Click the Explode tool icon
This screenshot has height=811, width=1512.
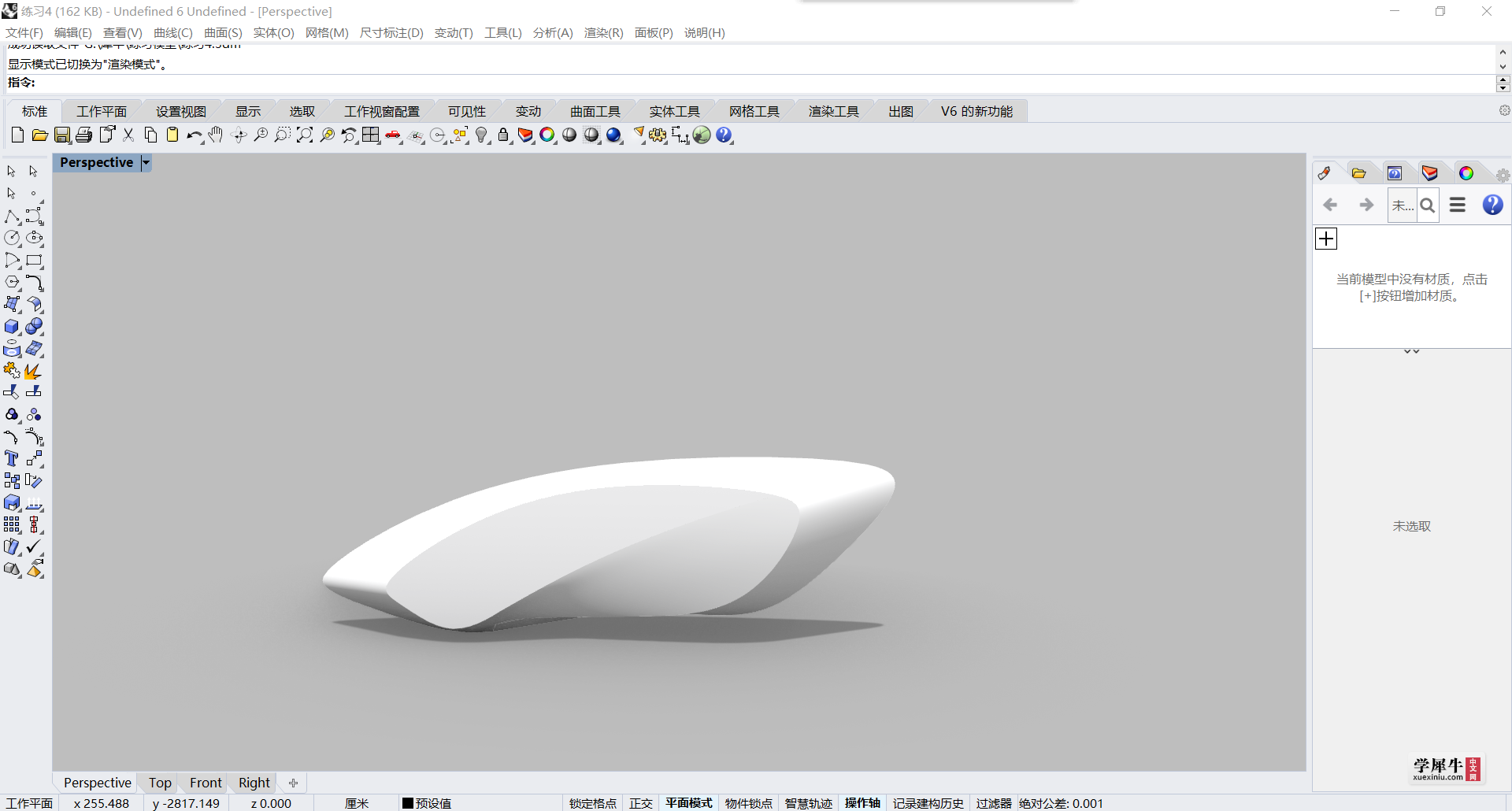tap(34, 370)
